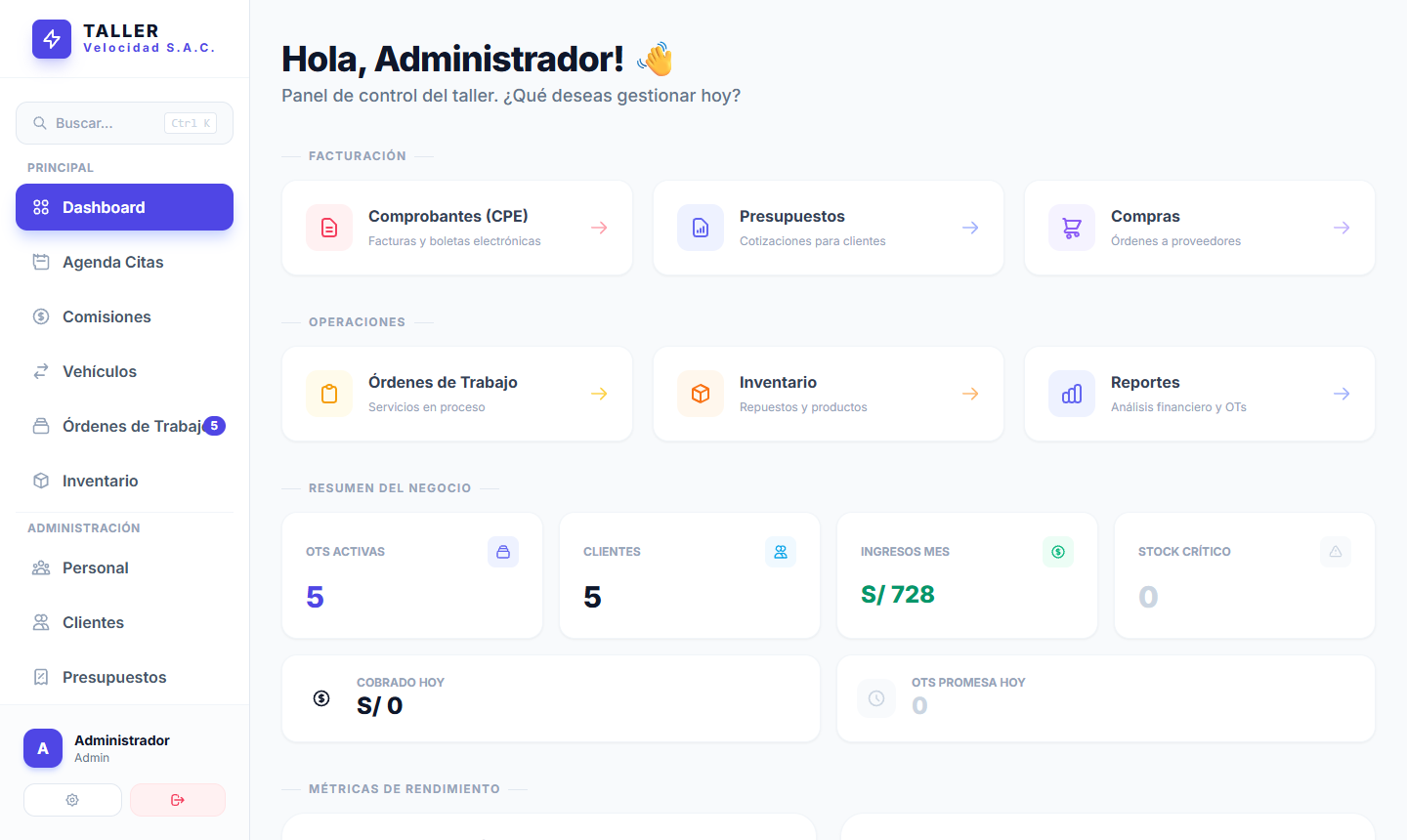Click the sidebar Presupuestos document icon
Screen dimensions: 1407x840
coord(41,677)
